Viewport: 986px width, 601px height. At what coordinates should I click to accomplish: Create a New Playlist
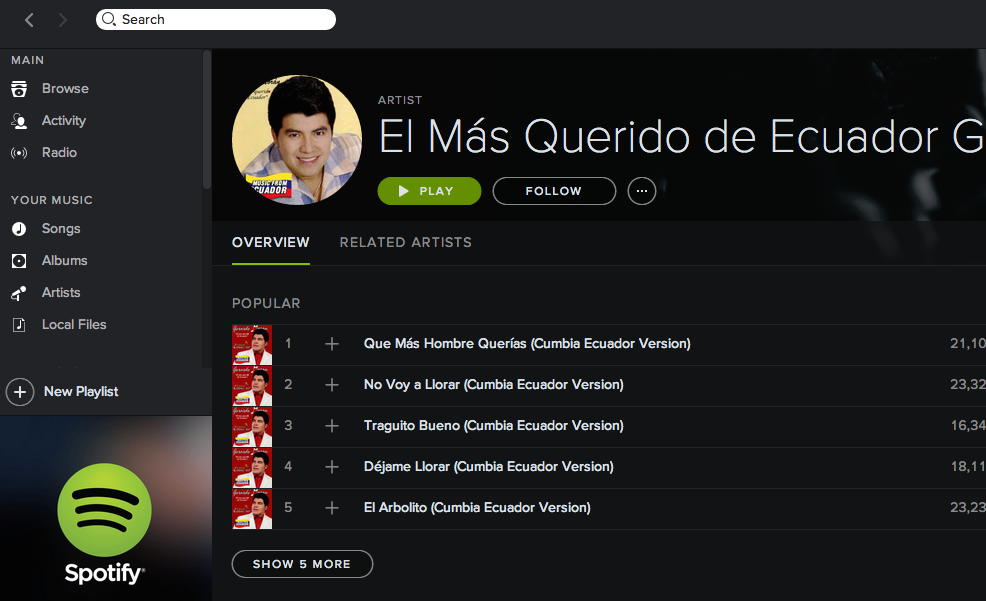tap(81, 392)
